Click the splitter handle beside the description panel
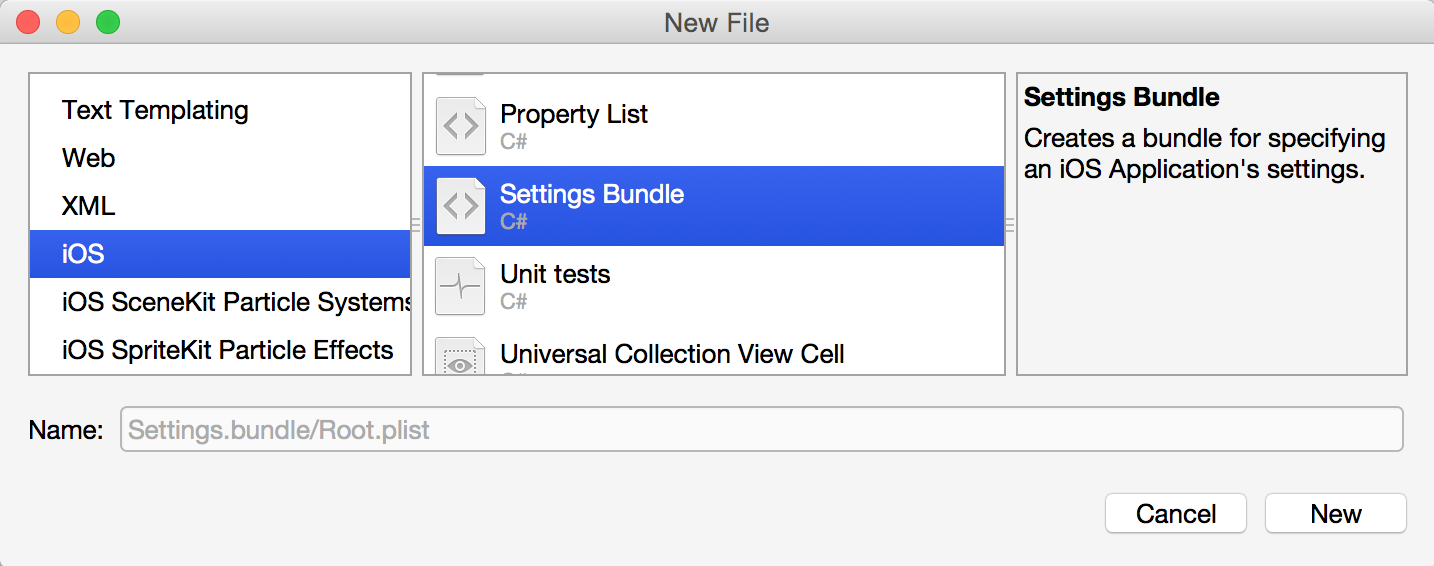The image size is (1434, 566). (x=1010, y=226)
